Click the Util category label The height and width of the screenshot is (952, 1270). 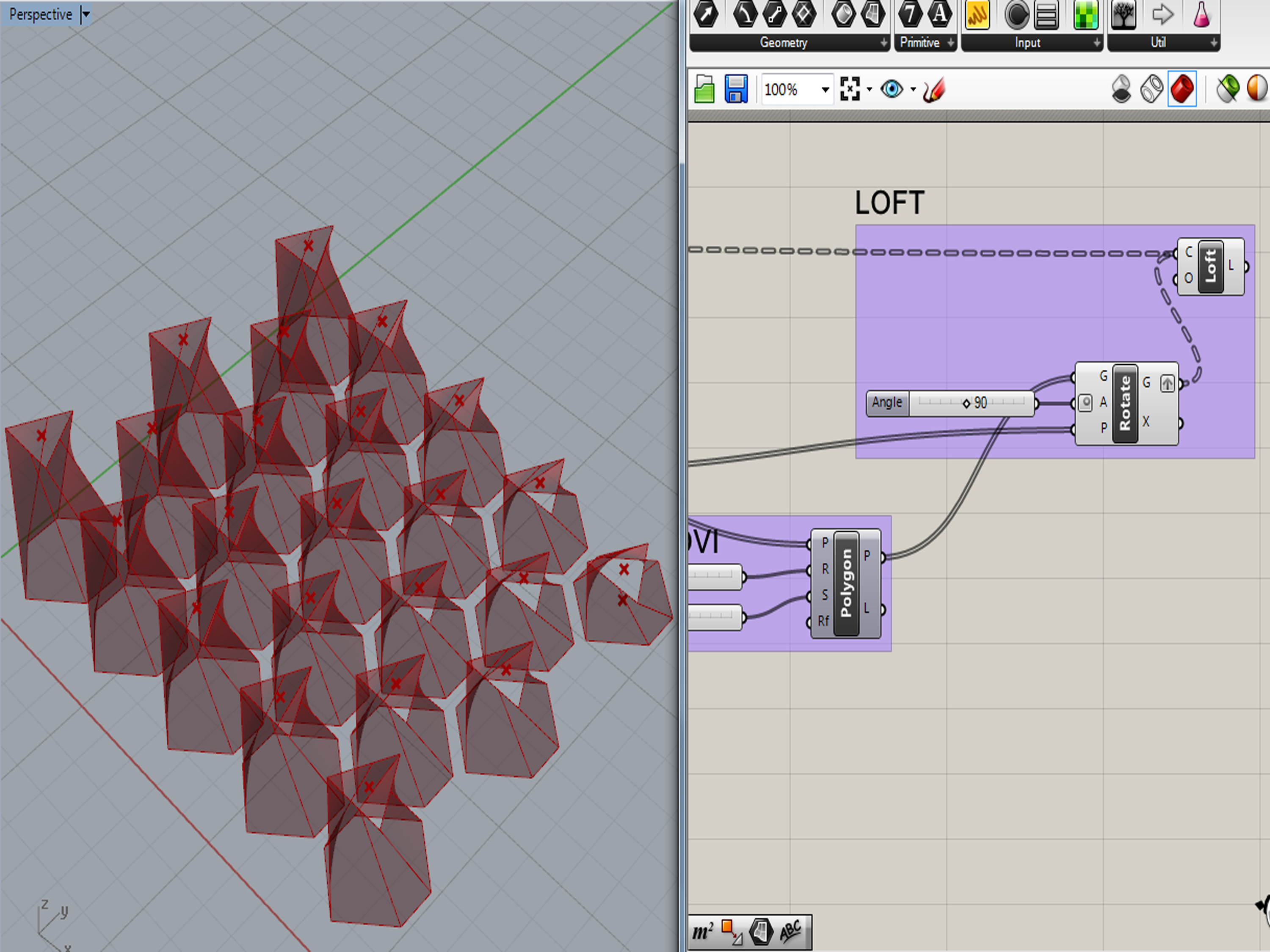pyautogui.click(x=1158, y=42)
